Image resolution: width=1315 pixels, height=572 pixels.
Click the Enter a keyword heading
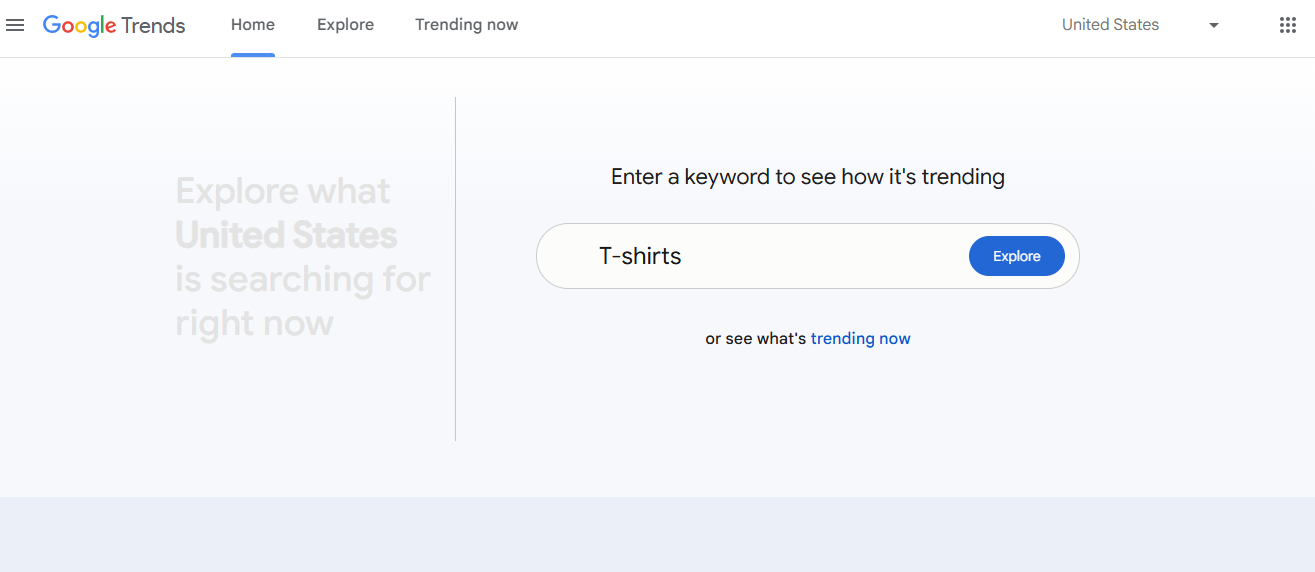pos(808,177)
